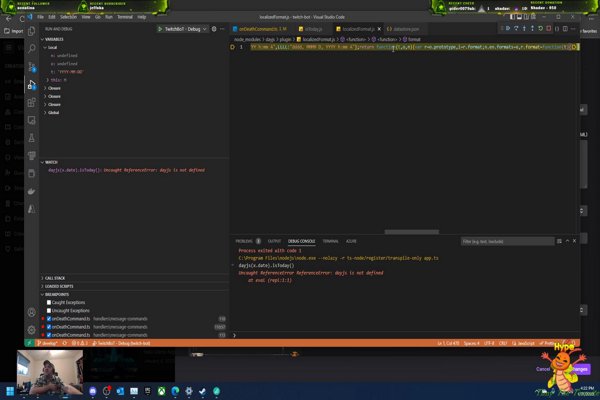
Task: Start debugging with green play button
Action: 160,29
